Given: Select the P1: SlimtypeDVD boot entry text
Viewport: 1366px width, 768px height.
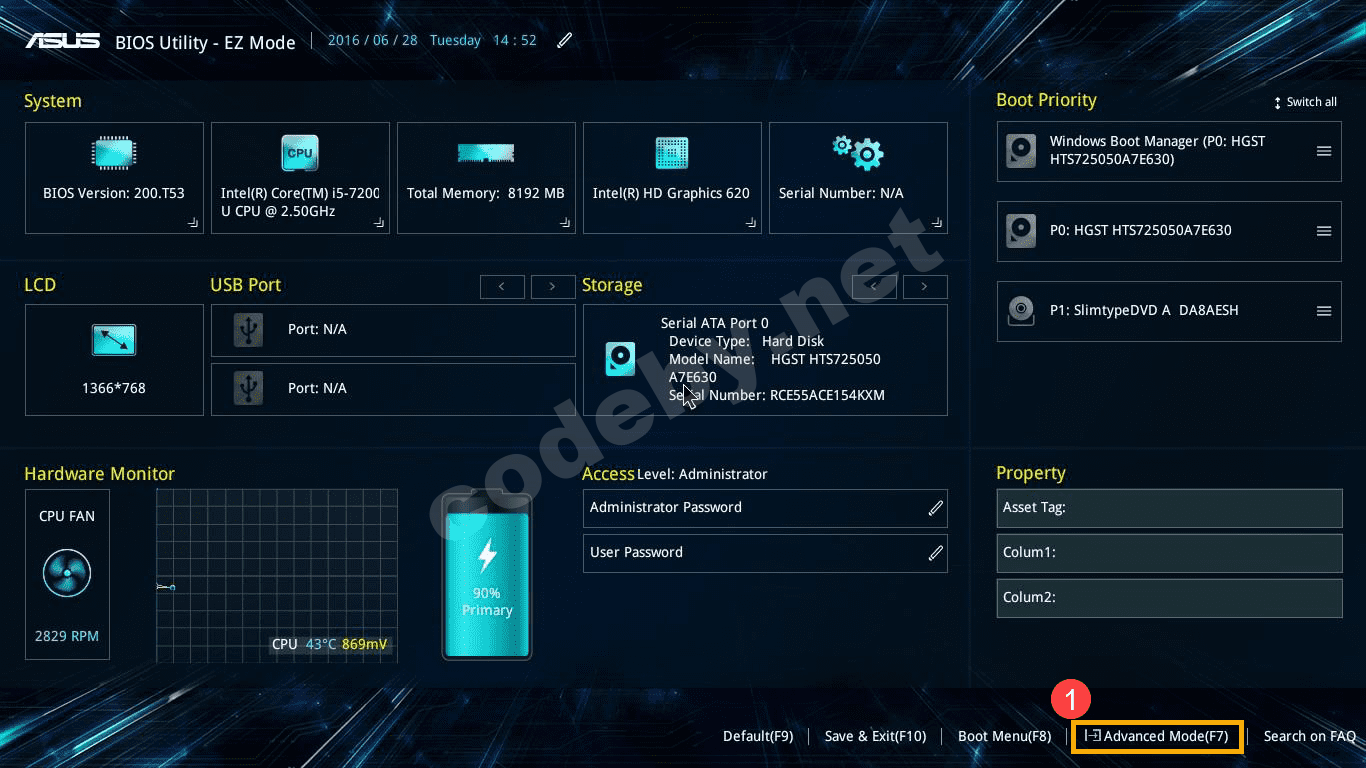Looking at the screenshot, I should coord(1144,311).
